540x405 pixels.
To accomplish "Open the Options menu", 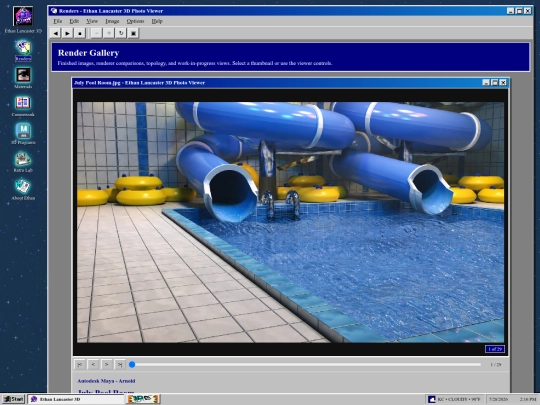I will point(135,21).
